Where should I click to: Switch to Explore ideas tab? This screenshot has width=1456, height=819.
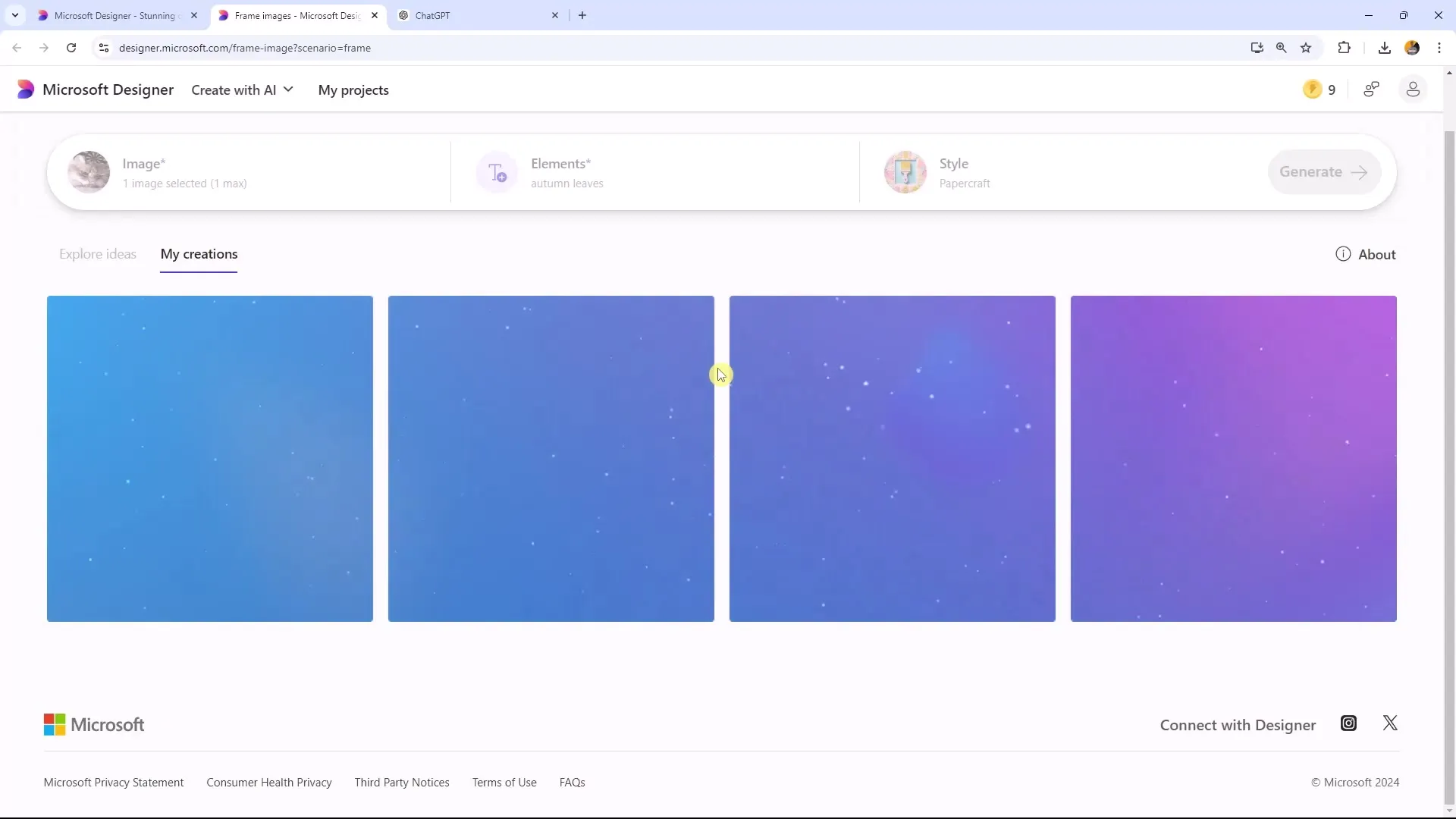[97, 254]
